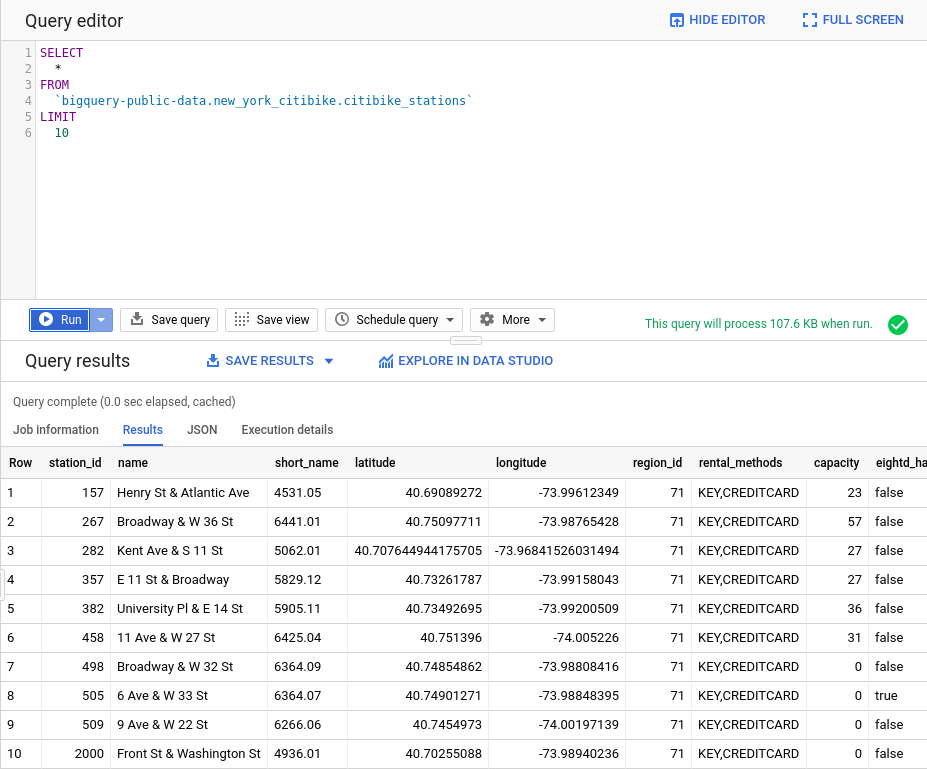Click the Save query floppy disk icon
Viewport: 927px width, 769px height.
pos(137,320)
